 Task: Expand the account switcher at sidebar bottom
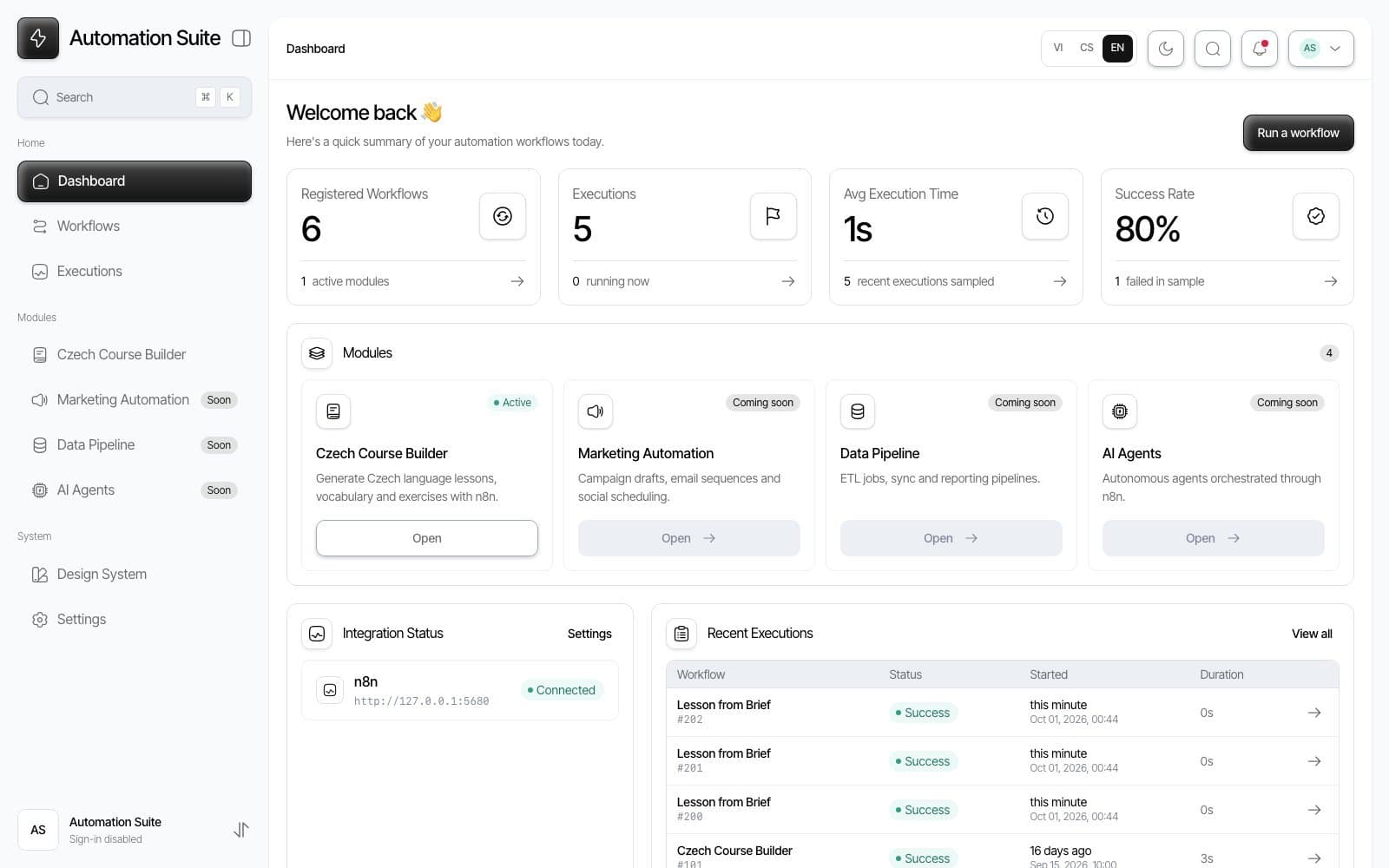tap(241, 830)
